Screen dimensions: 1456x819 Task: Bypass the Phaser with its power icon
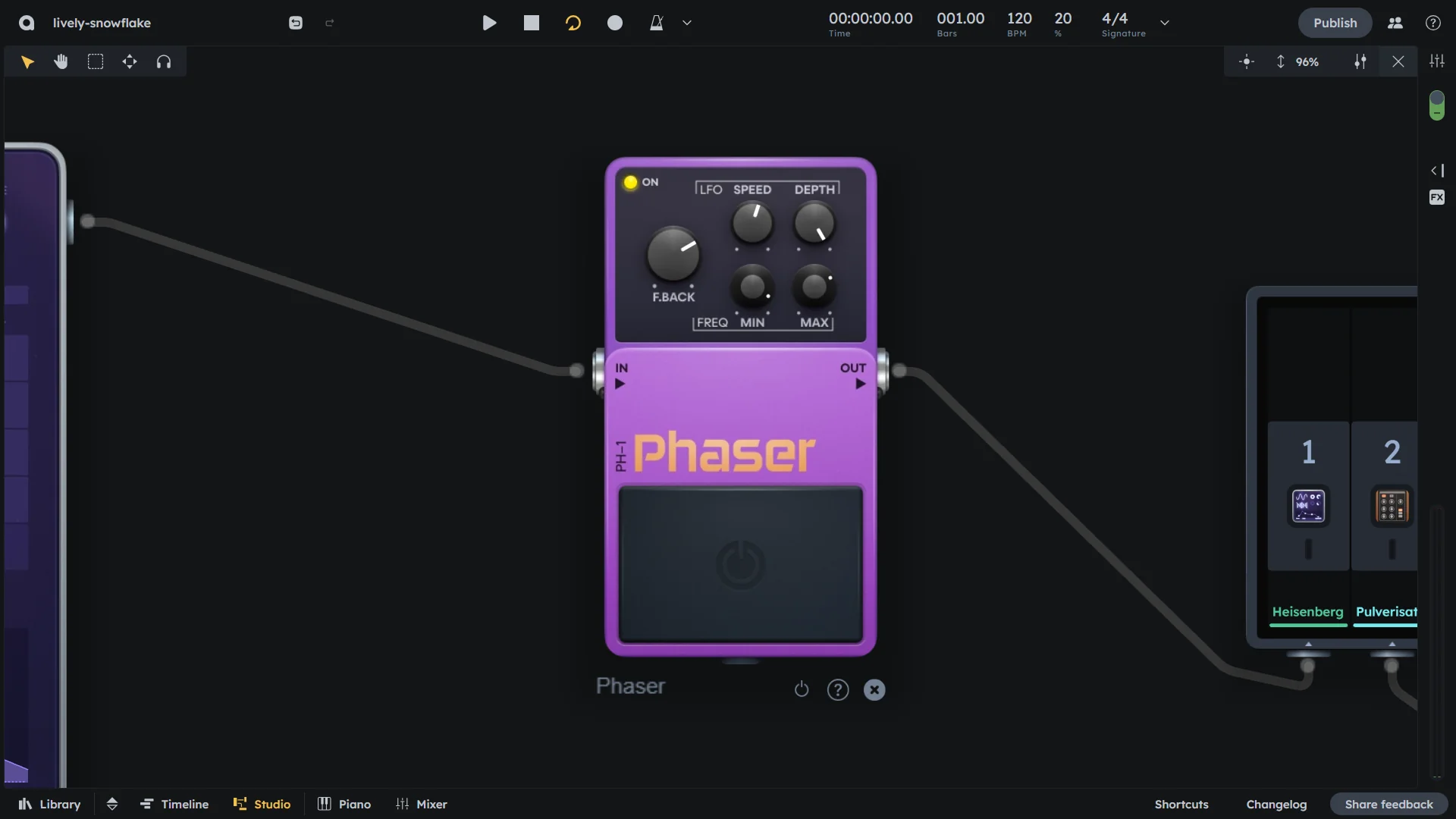tap(802, 689)
